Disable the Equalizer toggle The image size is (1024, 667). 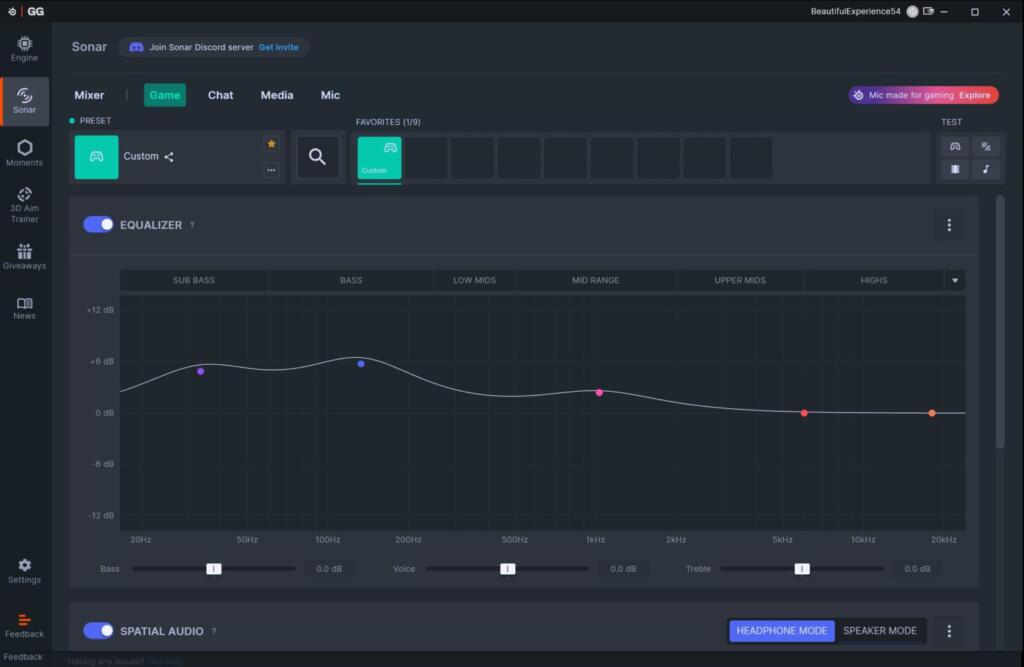98,225
